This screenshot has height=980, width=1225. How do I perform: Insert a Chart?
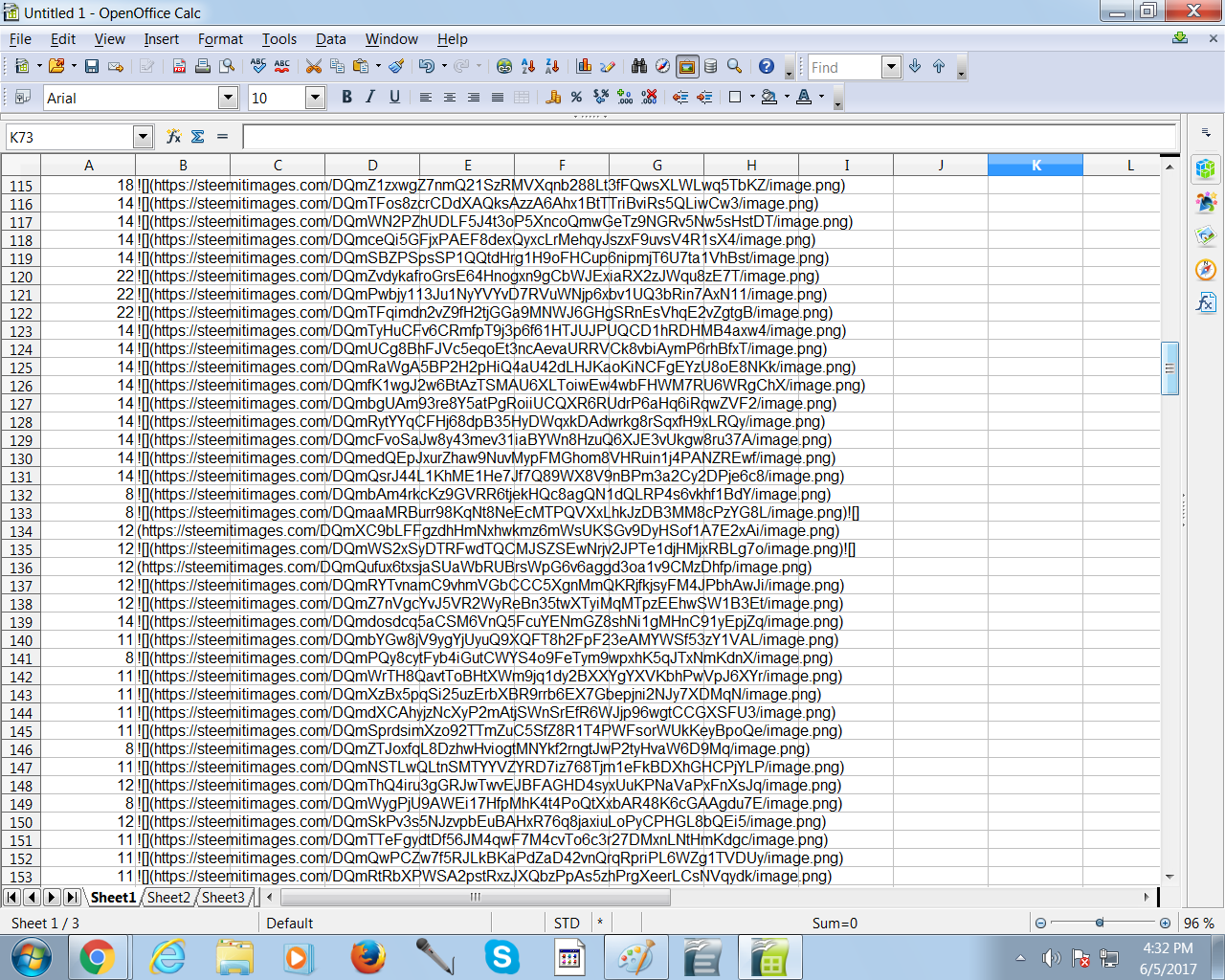[584, 66]
